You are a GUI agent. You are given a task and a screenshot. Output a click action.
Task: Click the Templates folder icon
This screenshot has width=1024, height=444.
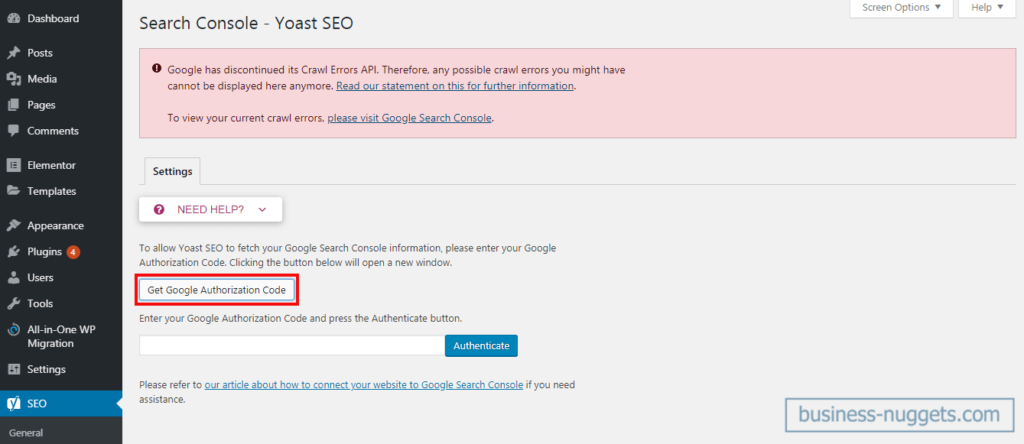point(13,191)
